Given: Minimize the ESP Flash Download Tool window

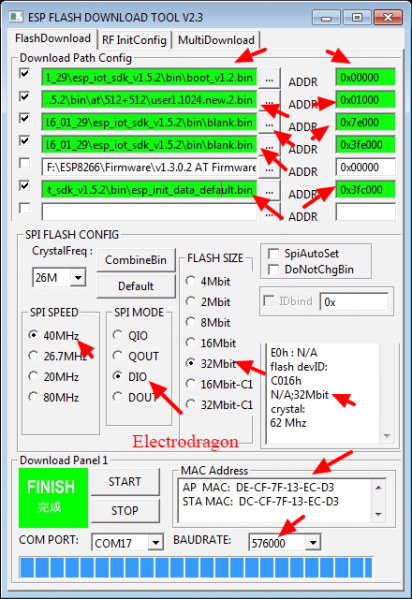Looking at the screenshot, I should point(326,18).
